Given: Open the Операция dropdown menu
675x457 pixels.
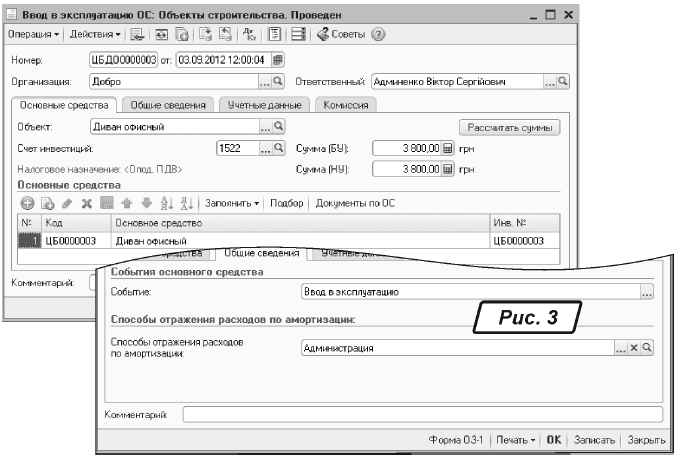Looking at the screenshot, I should 34,35.
